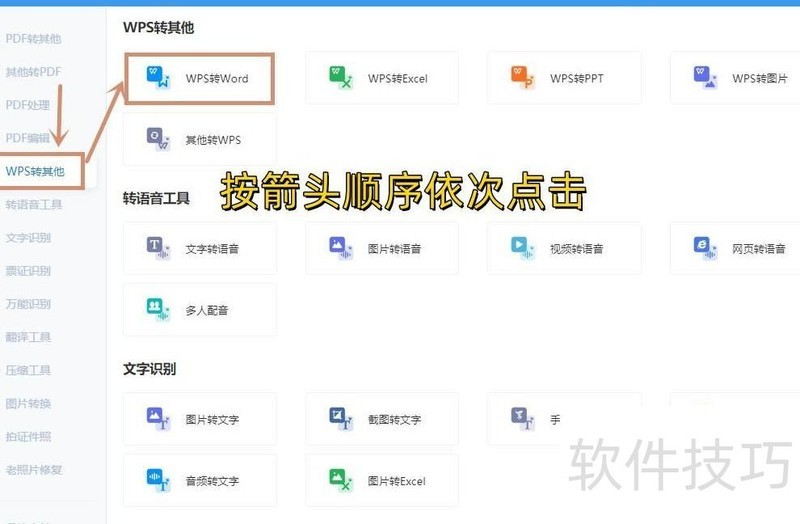Open 万能识别 sidebar category
This screenshot has height=524, width=800.
pos(28,304)
